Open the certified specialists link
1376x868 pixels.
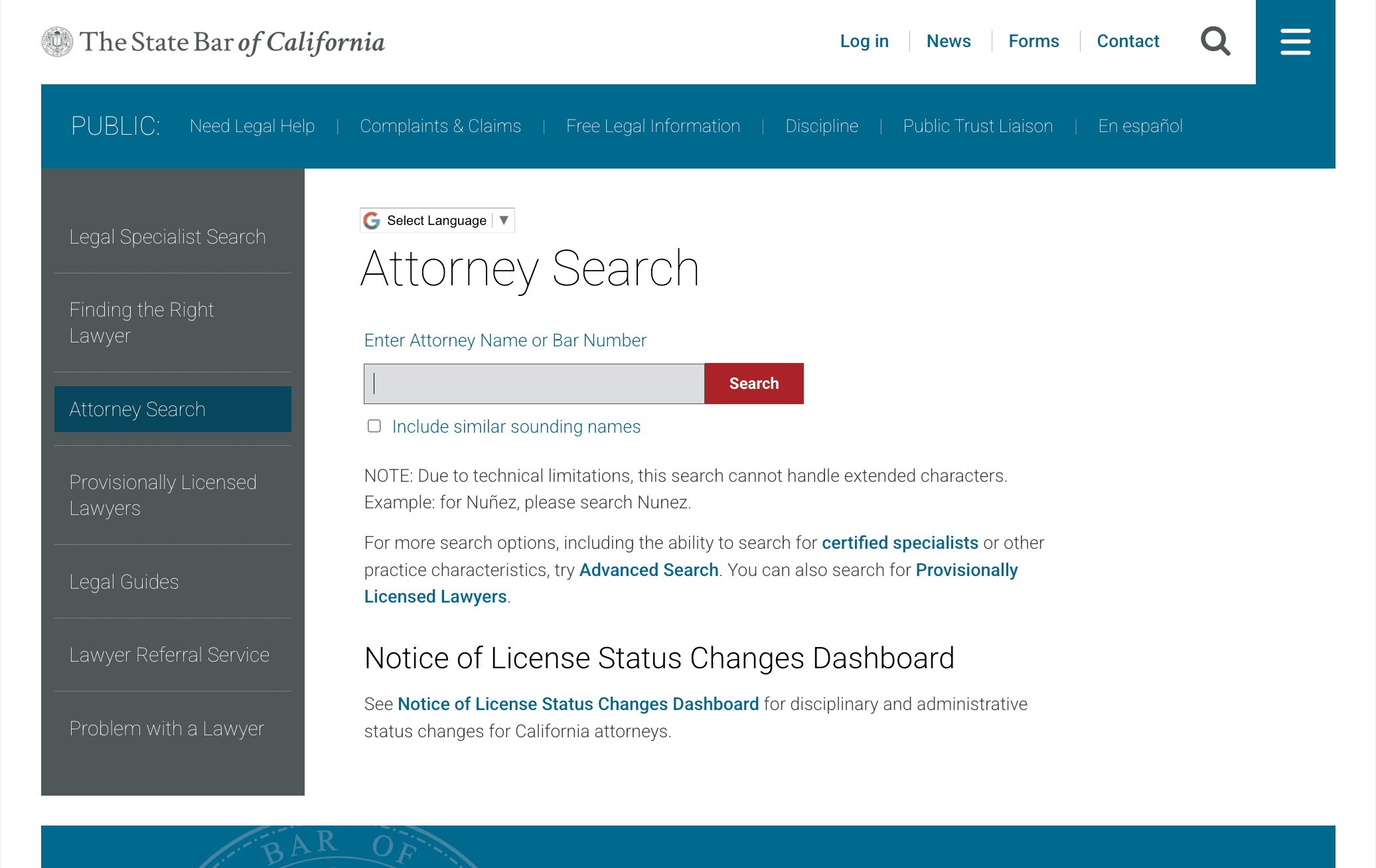[x=899, y=543]
